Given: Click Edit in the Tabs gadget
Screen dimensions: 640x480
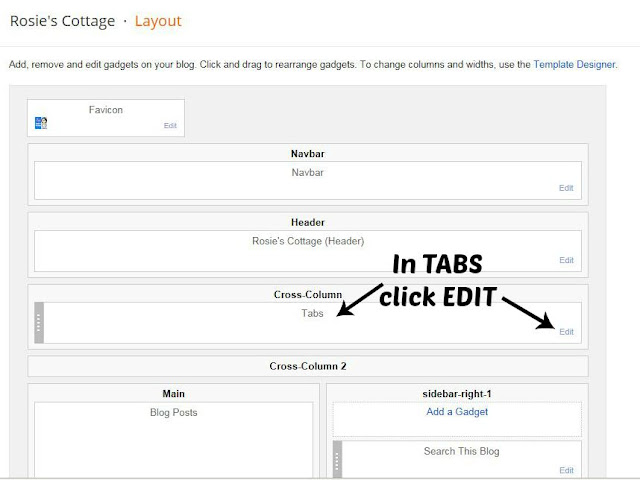Looking at the screenshot, I should click(x=566, y=332).
